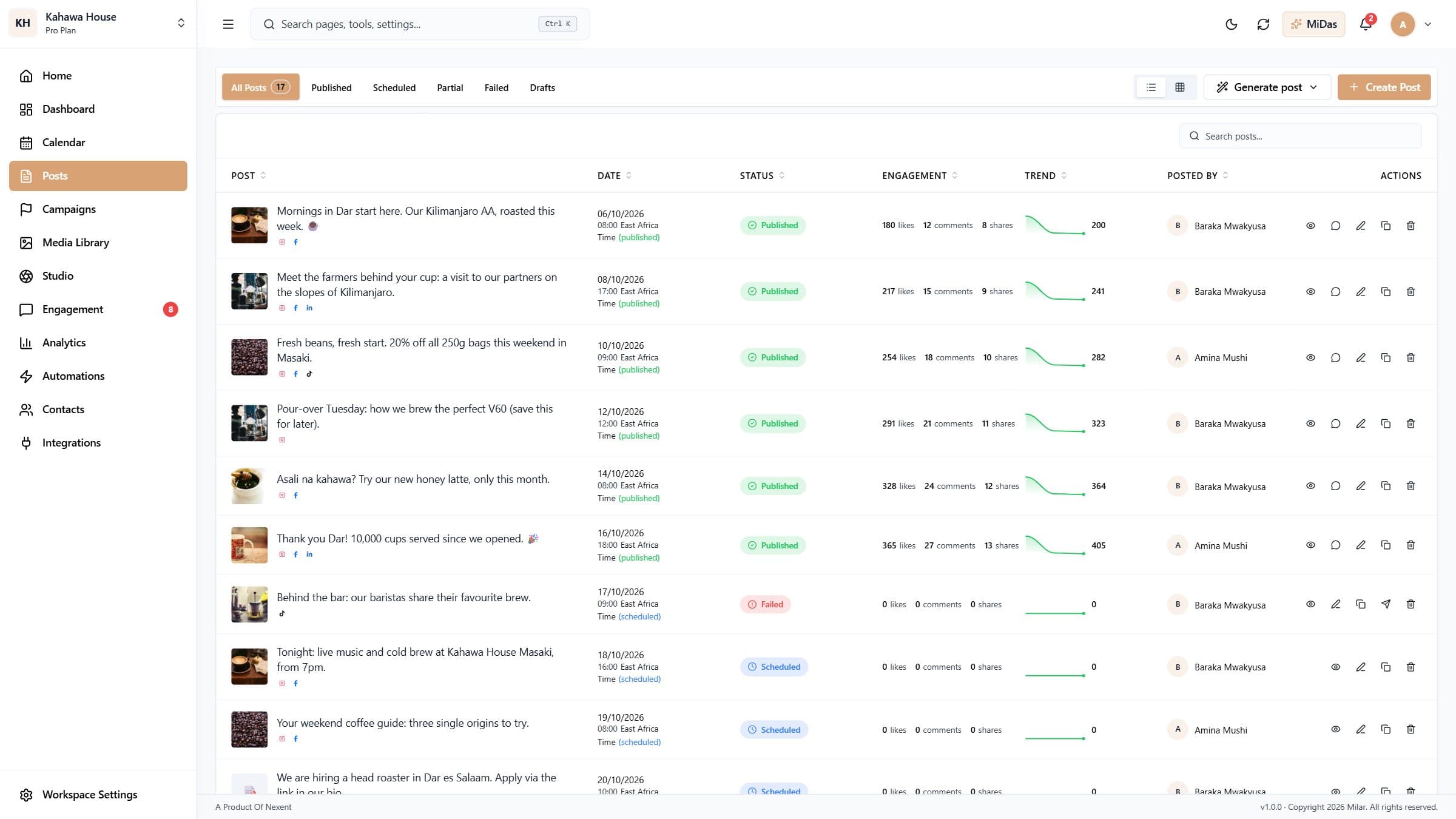Open Engagement with 8 badge
The width and height of the screenshot is (1456, 819).
[98, 309]
